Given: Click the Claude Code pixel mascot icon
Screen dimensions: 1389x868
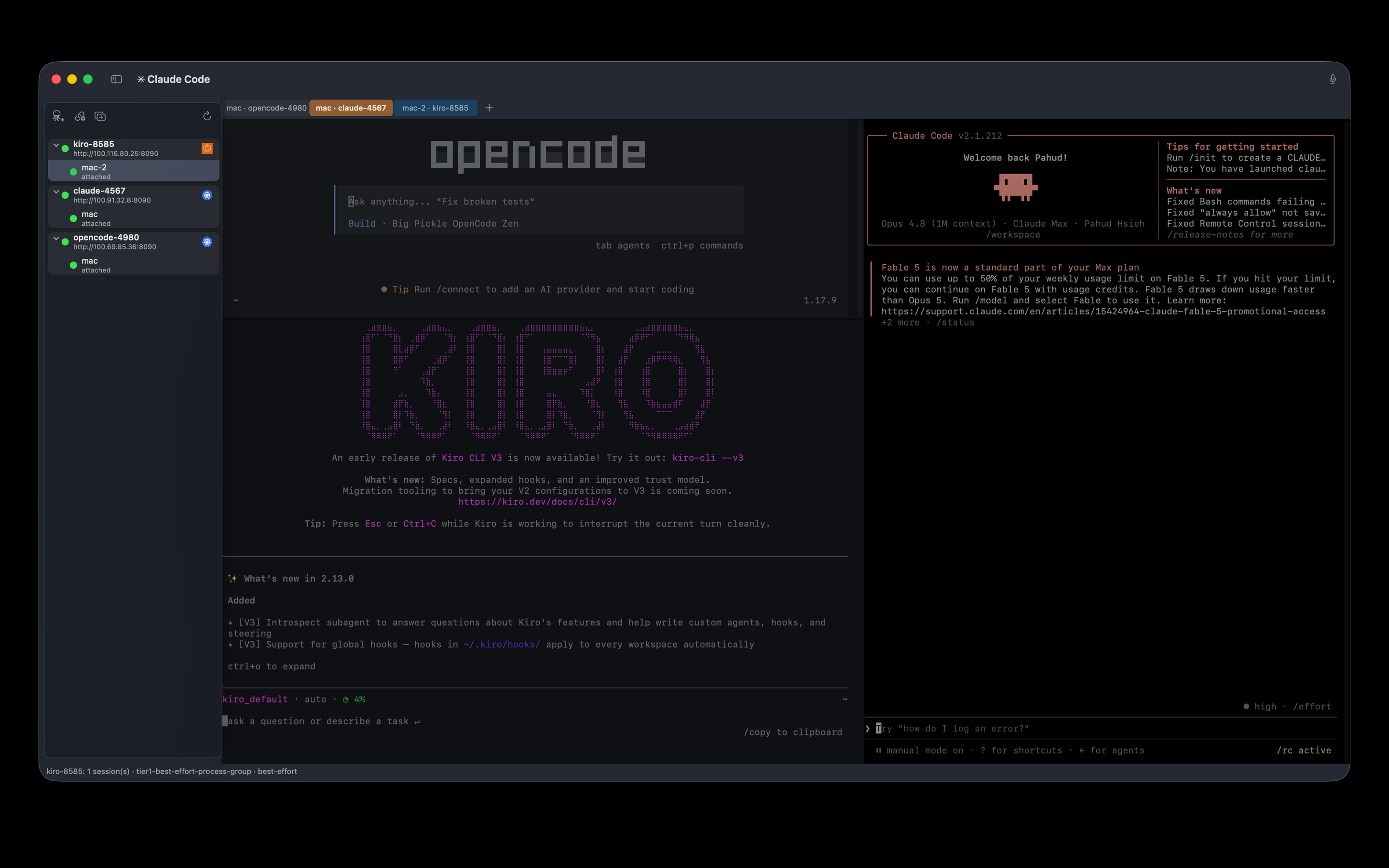Looking at the screenshot, I should [1015, 188].
